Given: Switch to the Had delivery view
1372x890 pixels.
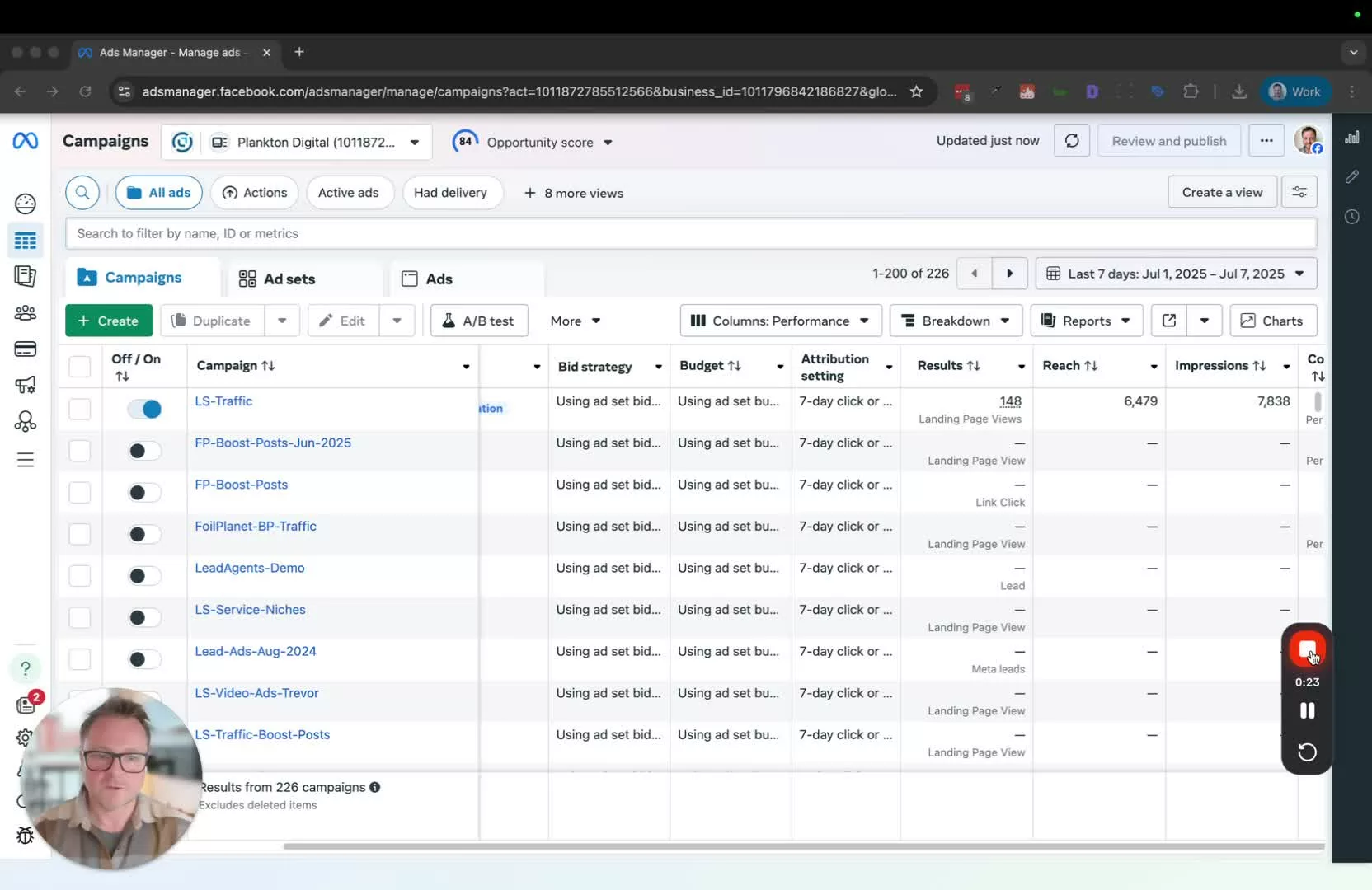Looking at the screenshot, I should (452, 192).
